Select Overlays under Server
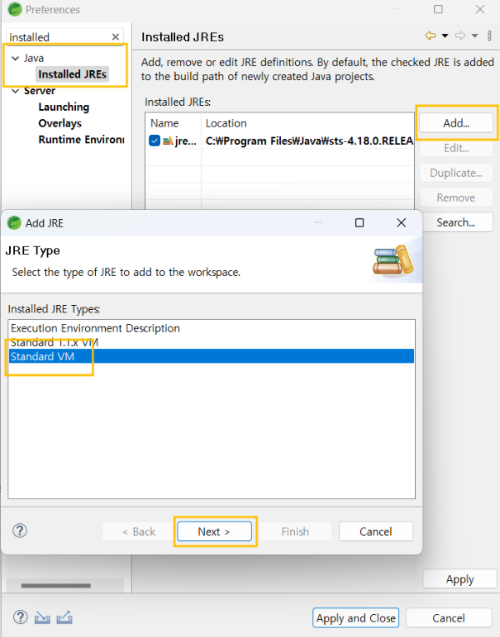 60,123
